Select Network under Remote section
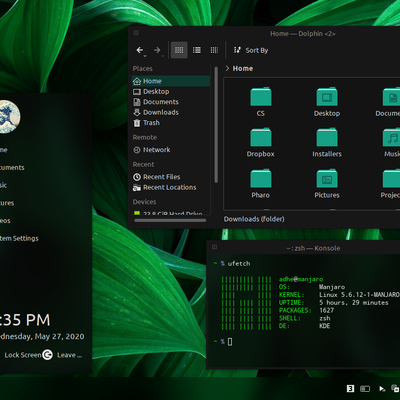400x400 pixels. (x=171, y=150)
